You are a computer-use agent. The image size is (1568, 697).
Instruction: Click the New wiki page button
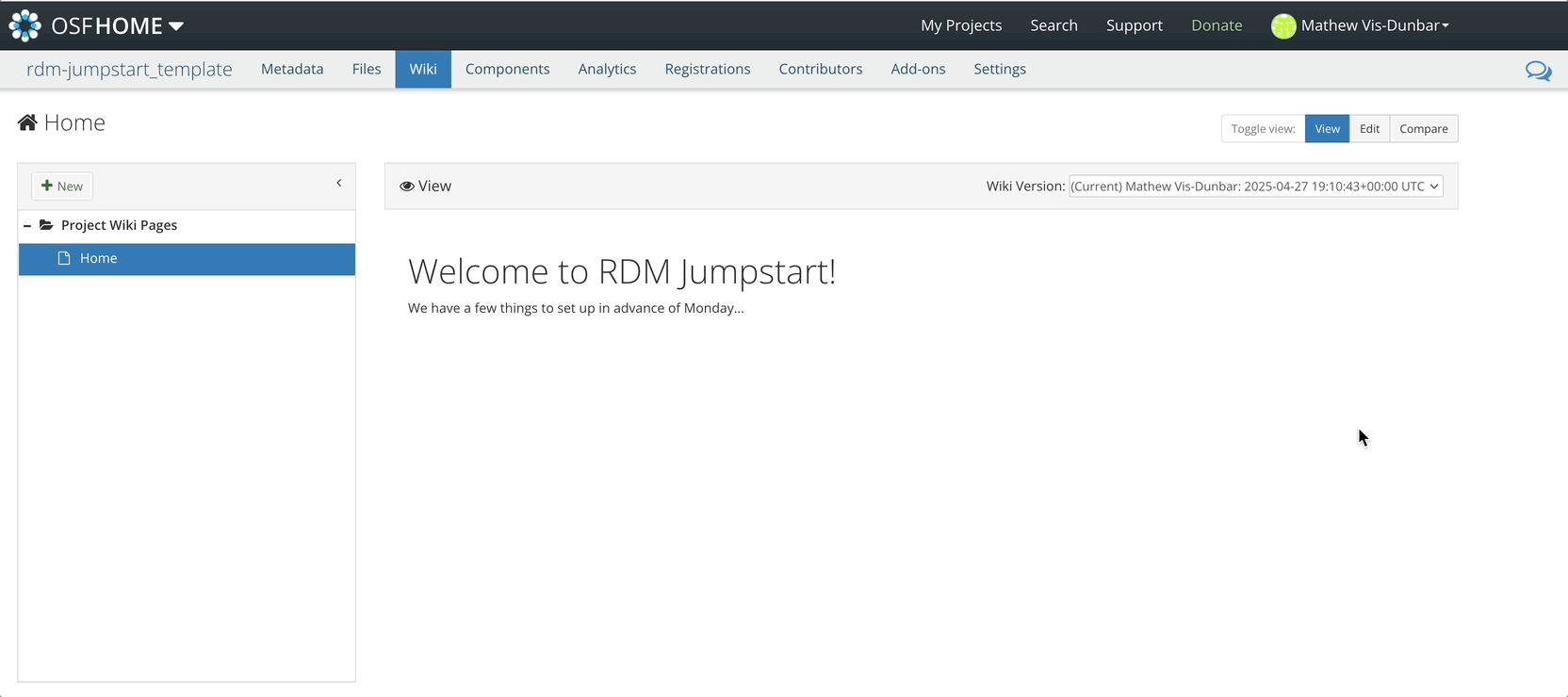coord(62,186)
